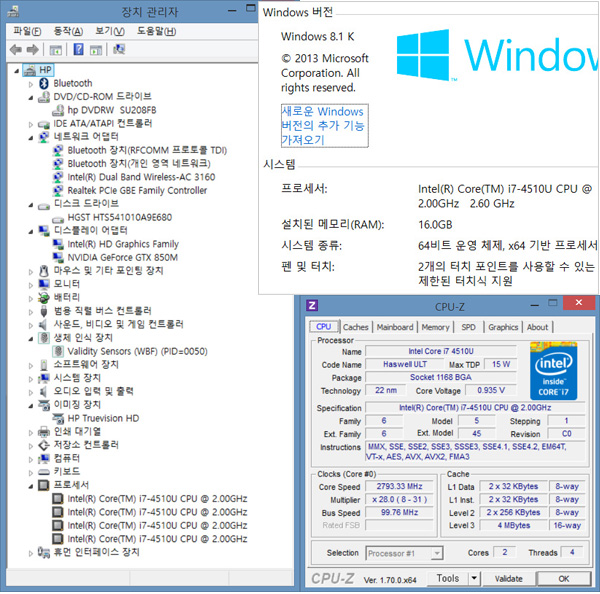Click the 인쇄 대기열 printer icon
Screen dimensions: 600x594
(44, 432)
